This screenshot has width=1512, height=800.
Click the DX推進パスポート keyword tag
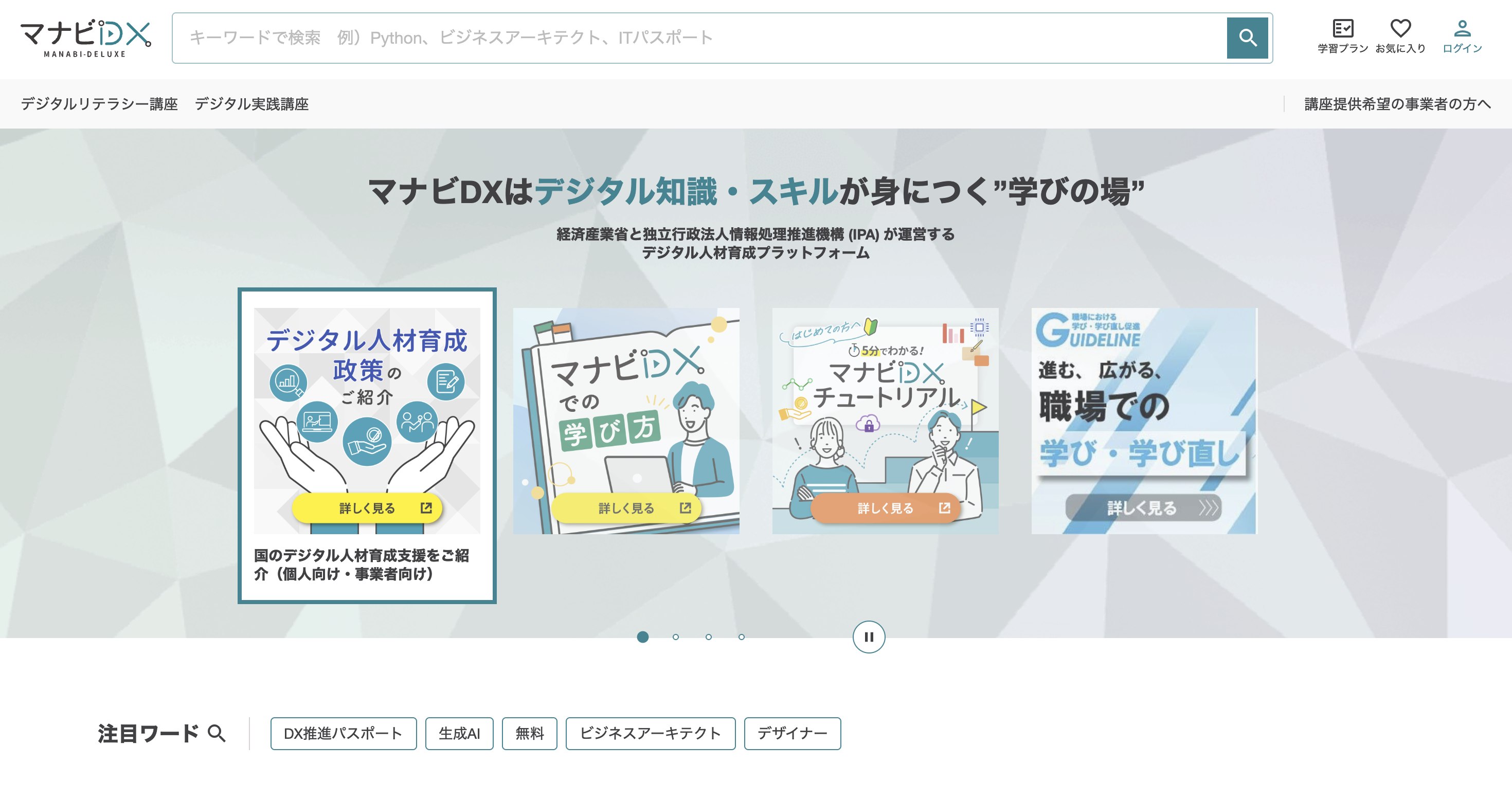point(343,733)
